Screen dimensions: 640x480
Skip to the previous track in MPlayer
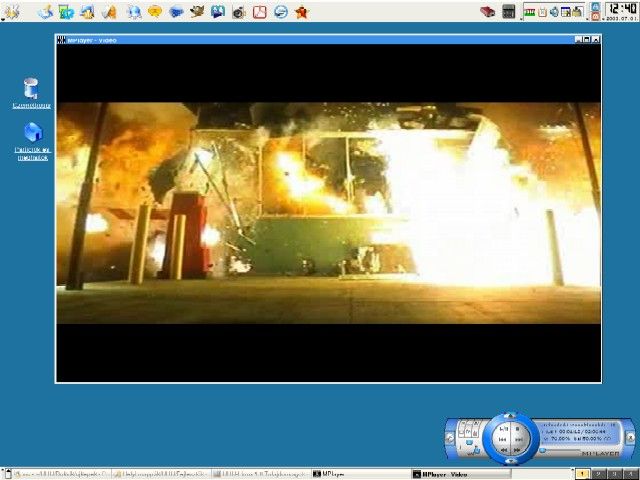click(502, 440)
